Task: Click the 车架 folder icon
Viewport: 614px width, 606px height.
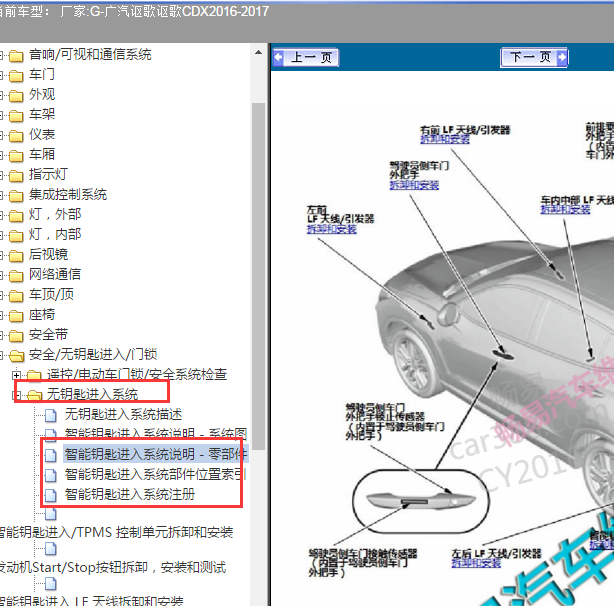Action: coord(16,115)
